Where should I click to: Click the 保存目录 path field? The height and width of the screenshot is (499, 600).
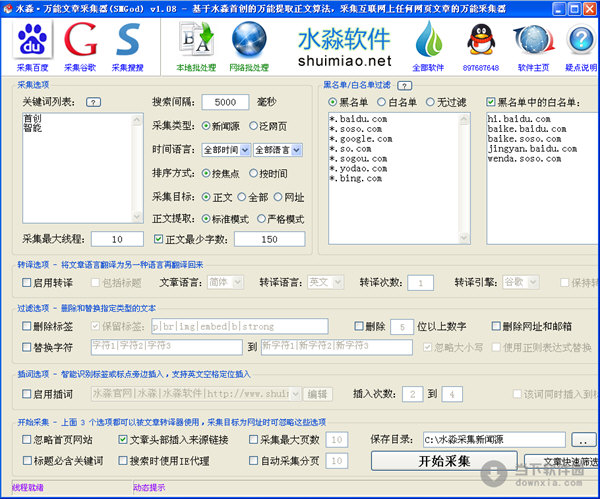(494, 440)
